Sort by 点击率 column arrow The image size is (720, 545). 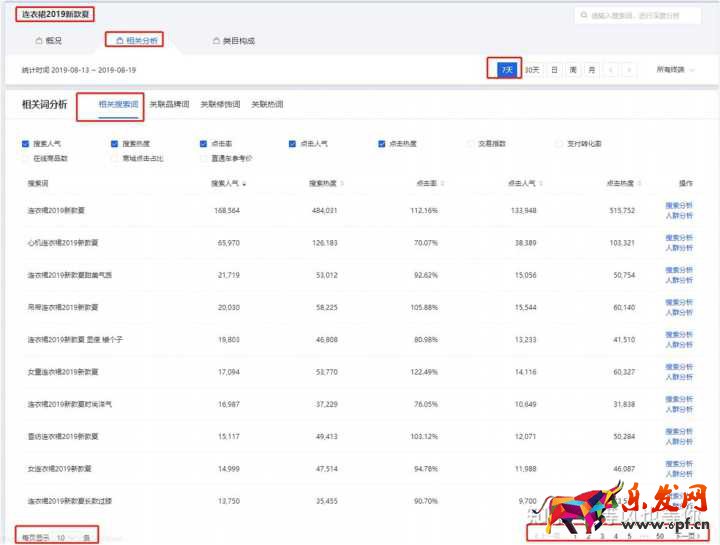(x=441, y=184)
